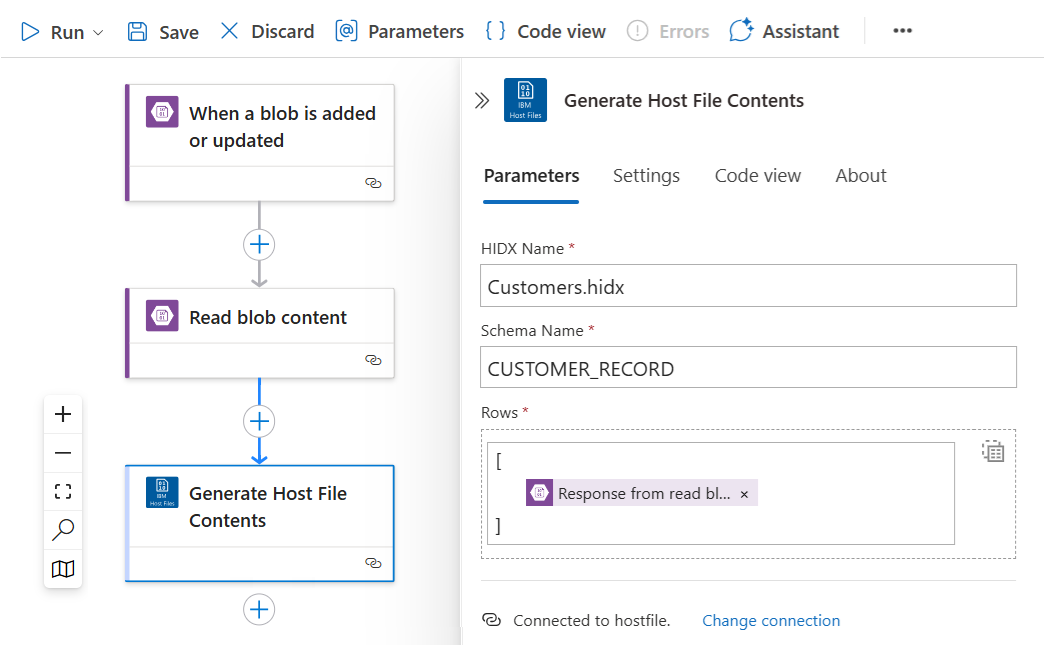Remove the Response from read blob token
Viewport: 1044px width, 645px height.
744,494
